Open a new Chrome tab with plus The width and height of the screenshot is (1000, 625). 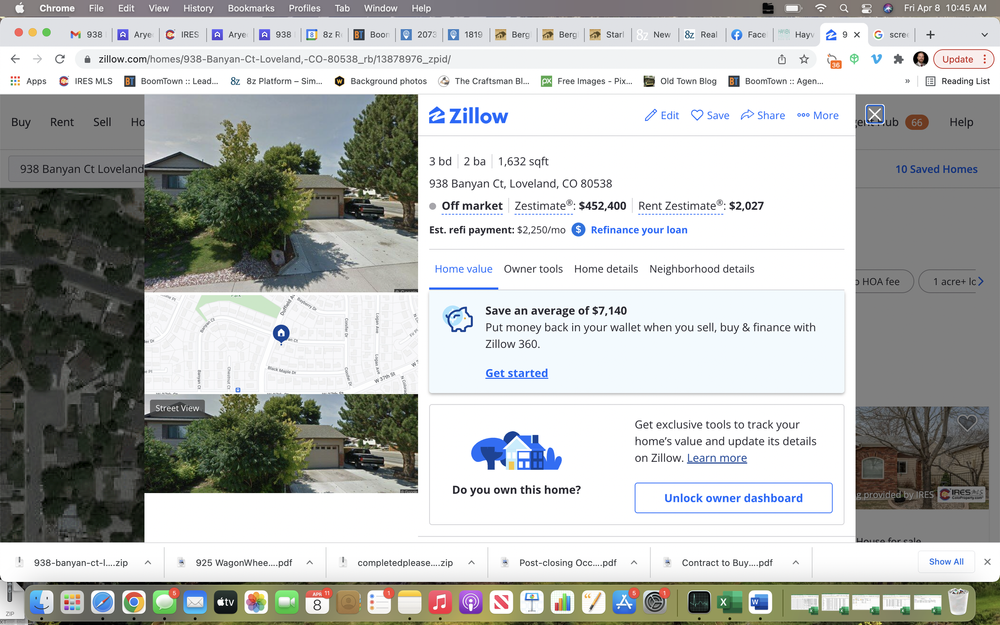click(x=930, y=34)
